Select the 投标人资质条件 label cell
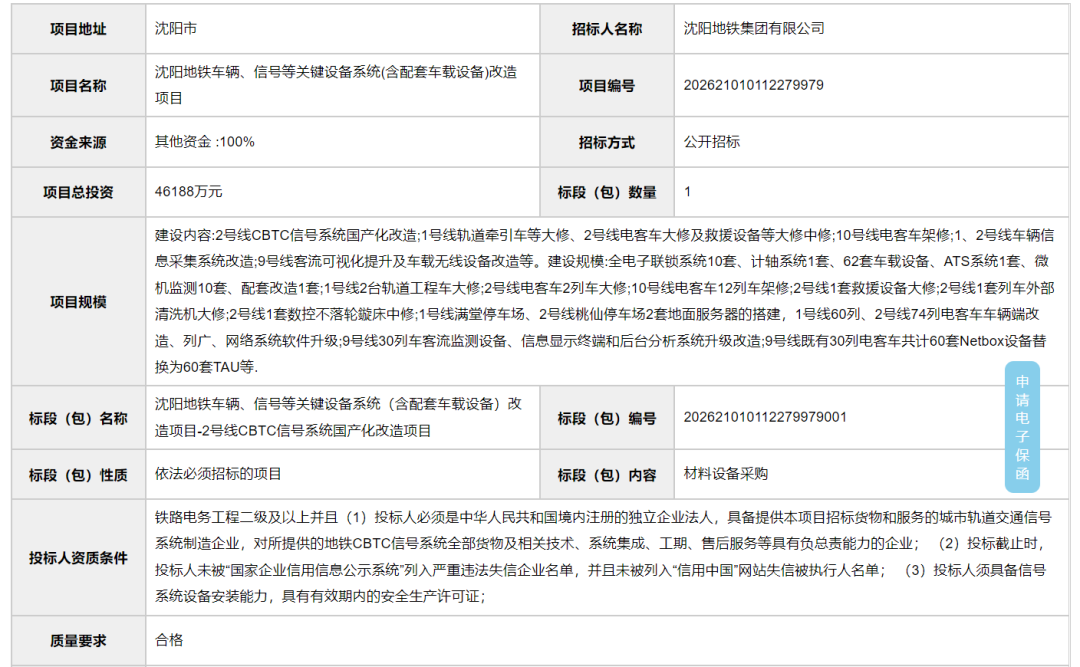The height and width of the screenshot is (667, 1080). (x=79, y=558)
